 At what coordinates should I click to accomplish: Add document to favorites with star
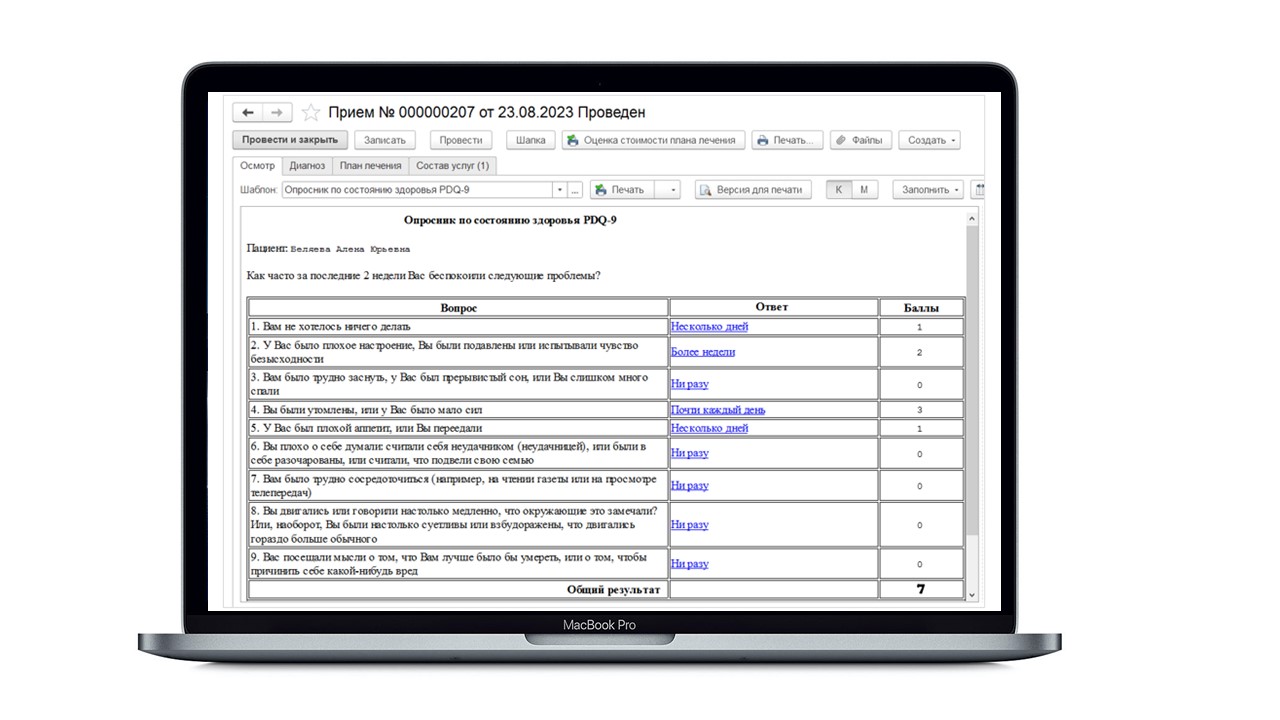tap(311, 113)
